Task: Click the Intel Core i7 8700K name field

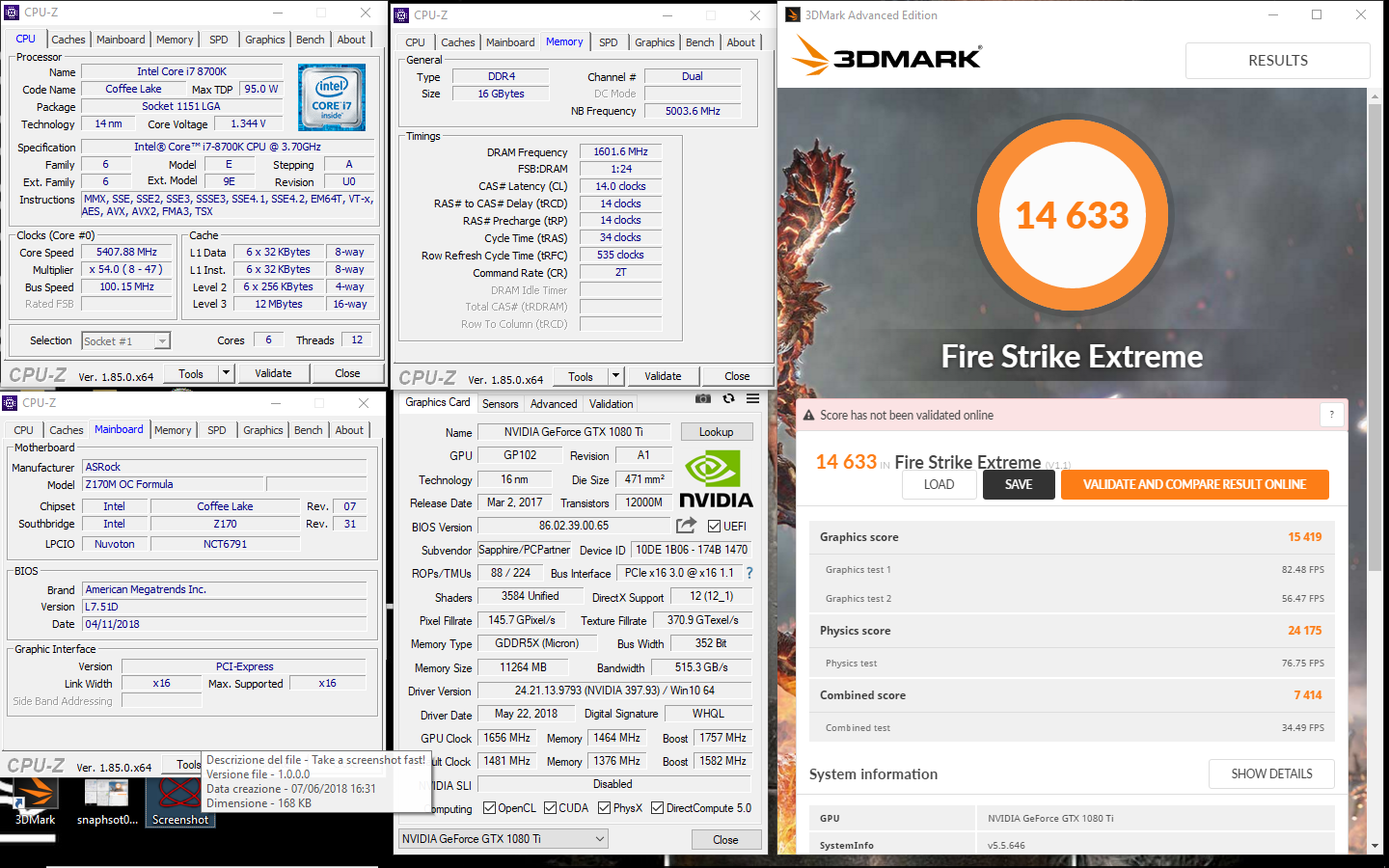Action: 182,71
